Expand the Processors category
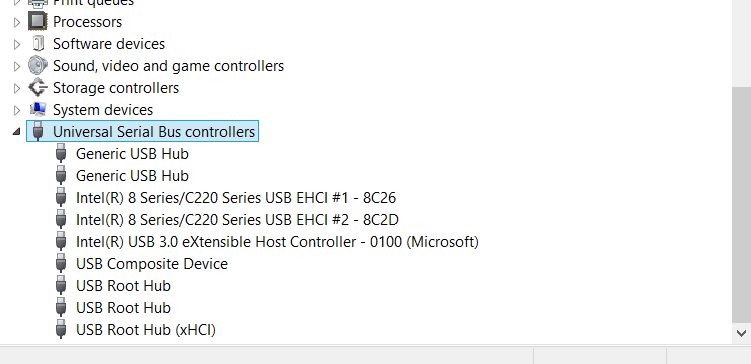Viewport: 751px width, 364px height. (x=17, y=22)
